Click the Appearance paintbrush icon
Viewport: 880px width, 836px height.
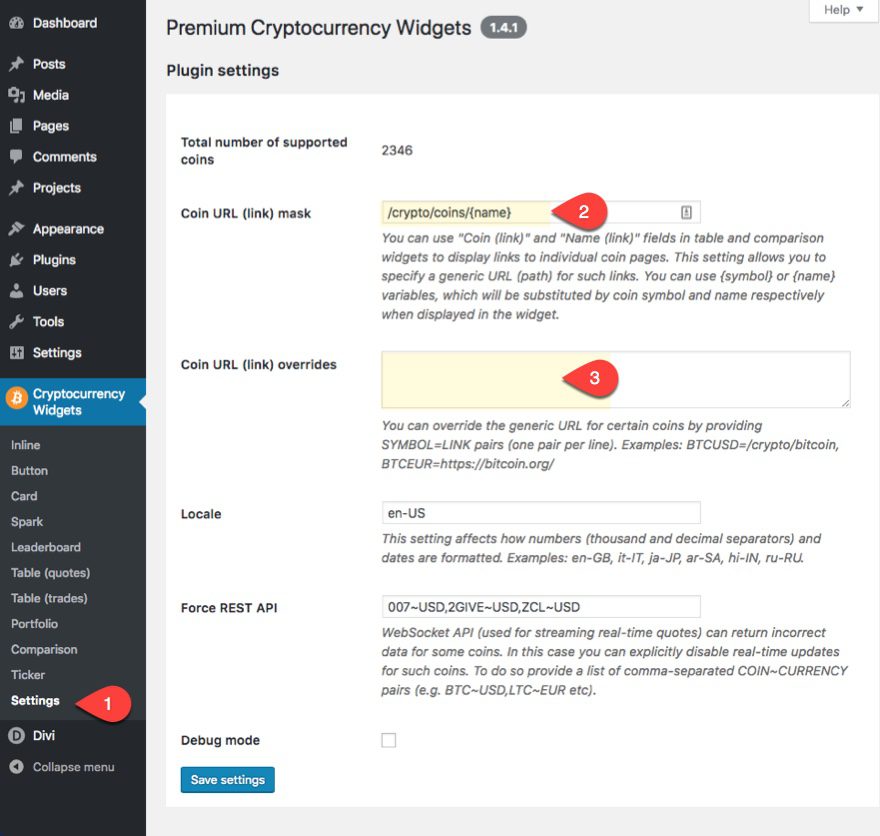tap(16, 229)
